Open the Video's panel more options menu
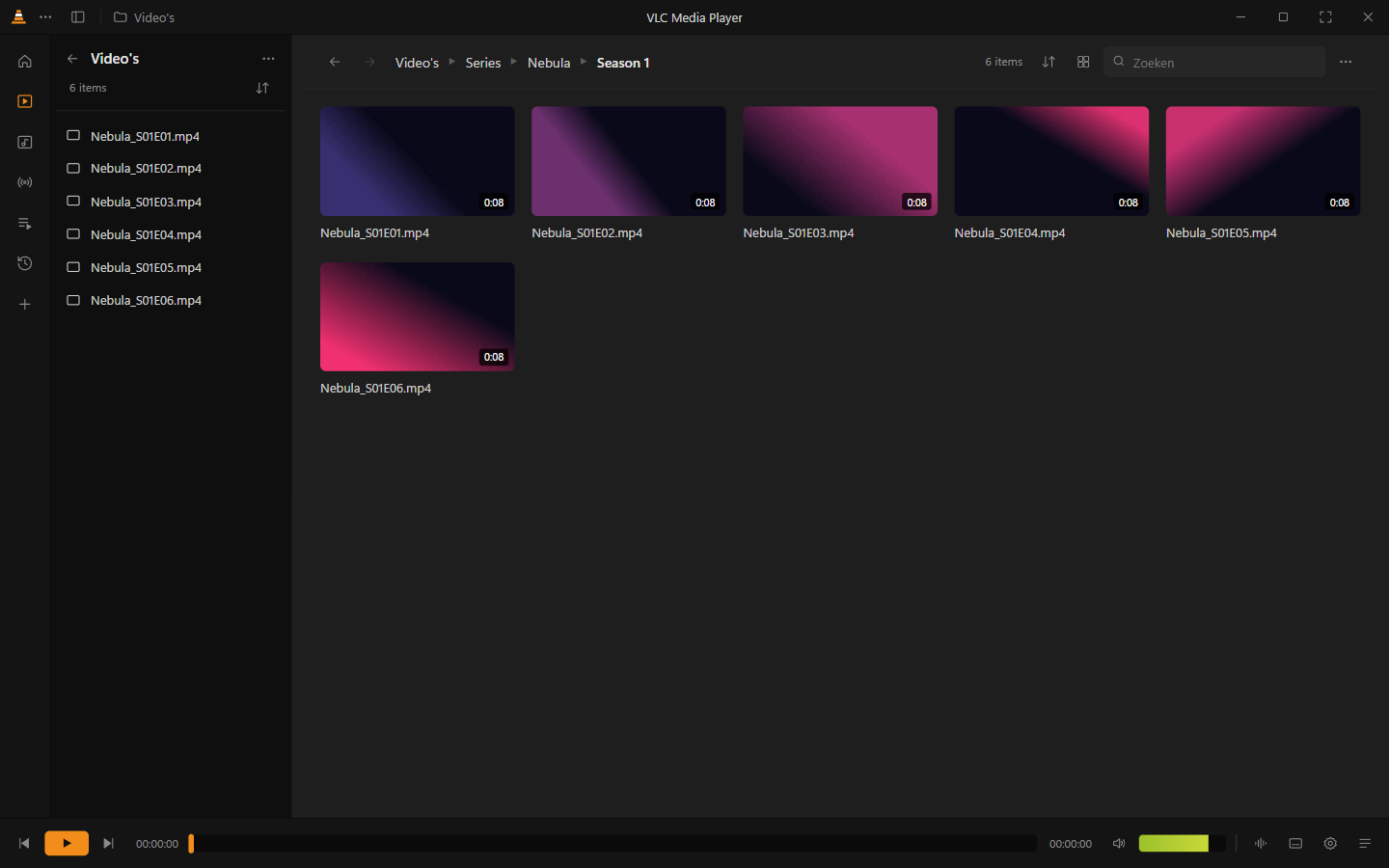 (268, 59)
